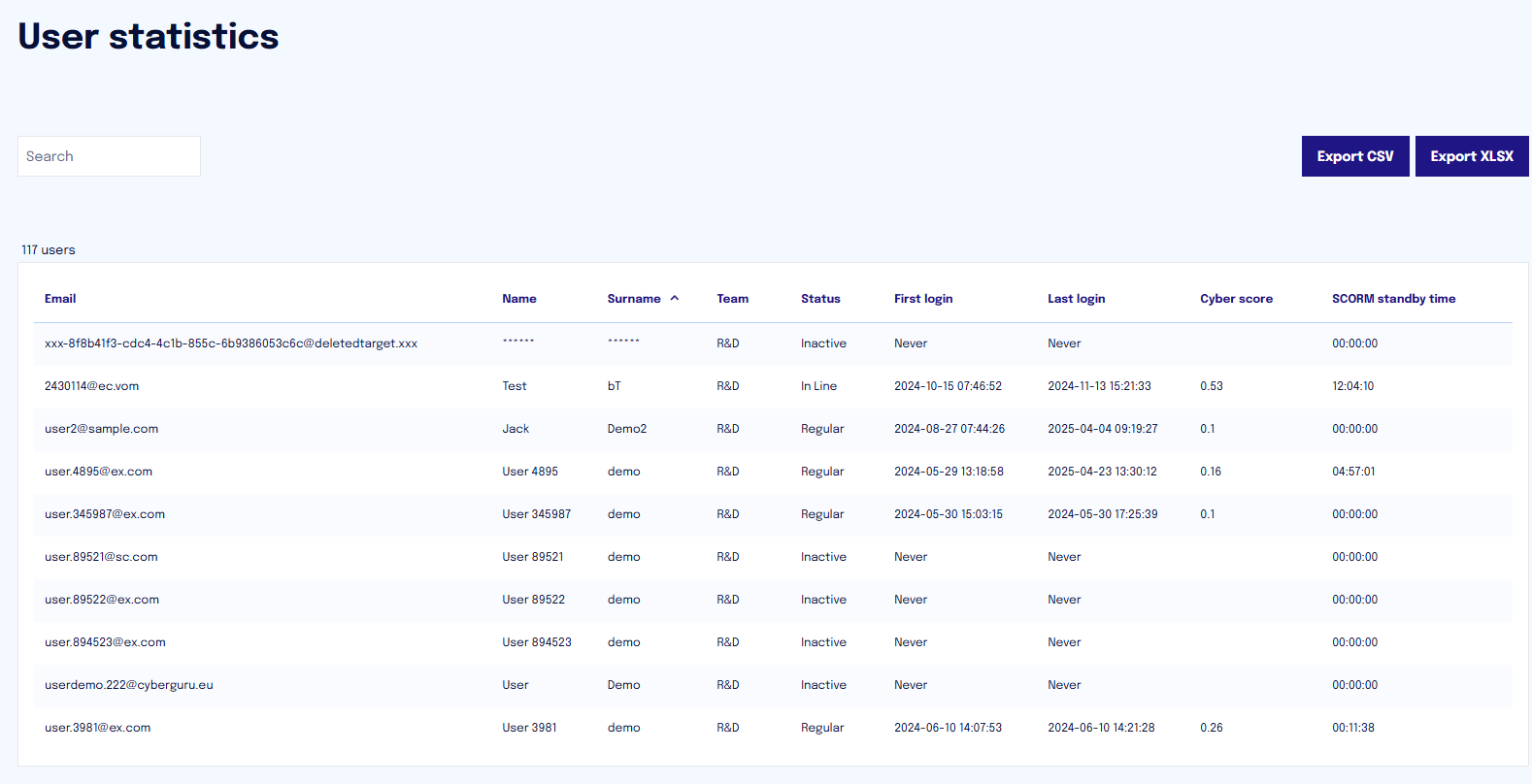Click first login 2024-10-15 07:46:52
This screenshot has height=784, width=1532.
coord(949,386)
